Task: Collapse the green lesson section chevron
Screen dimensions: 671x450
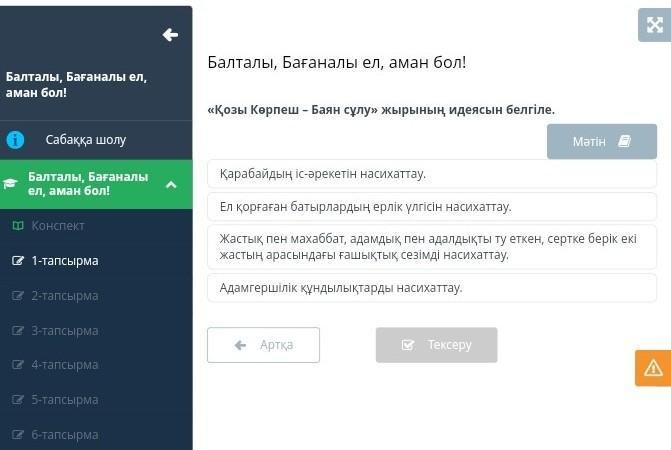Action: coord(171,184)
